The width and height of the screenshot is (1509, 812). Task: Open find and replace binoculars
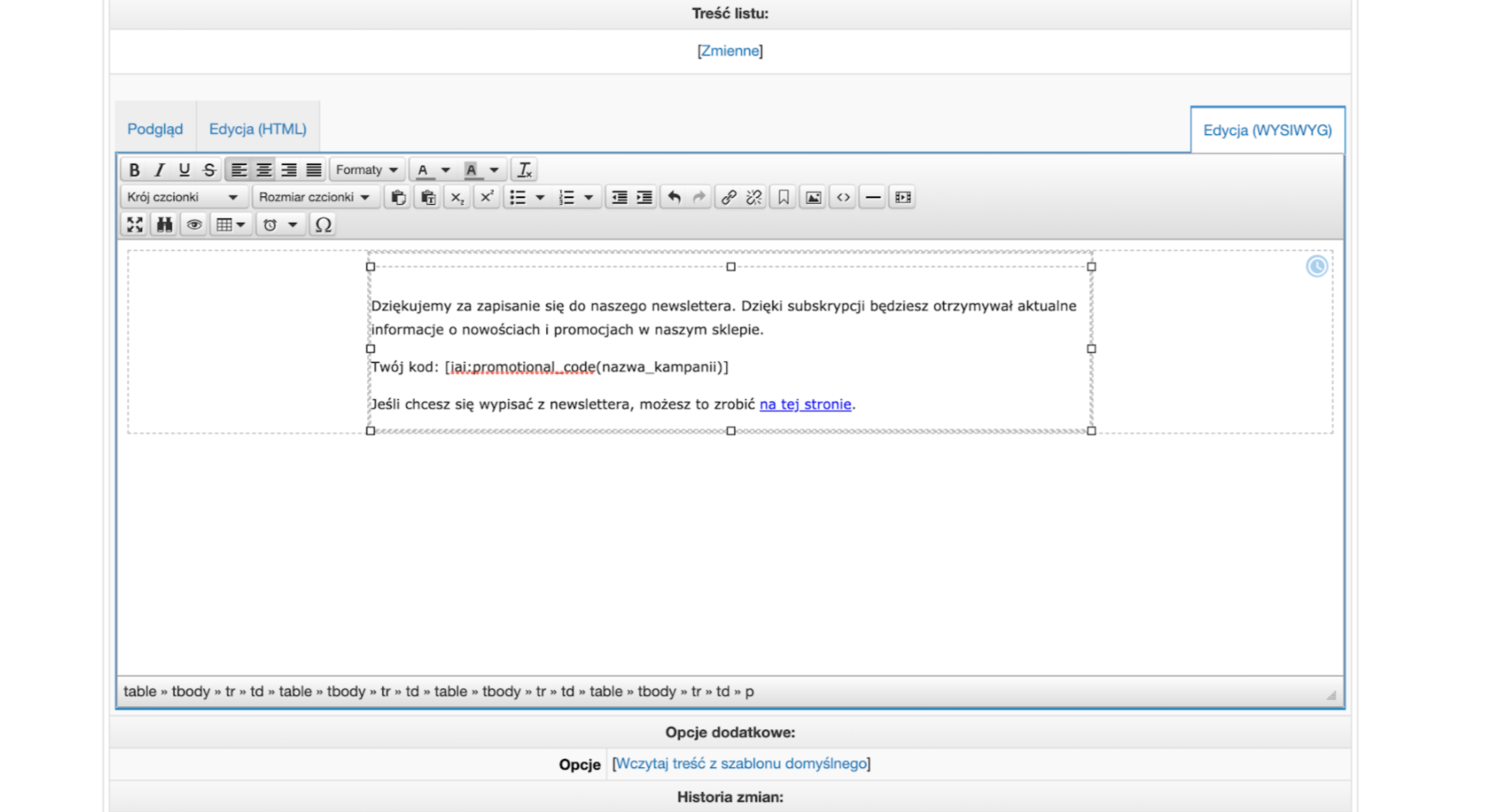point(164,225)
